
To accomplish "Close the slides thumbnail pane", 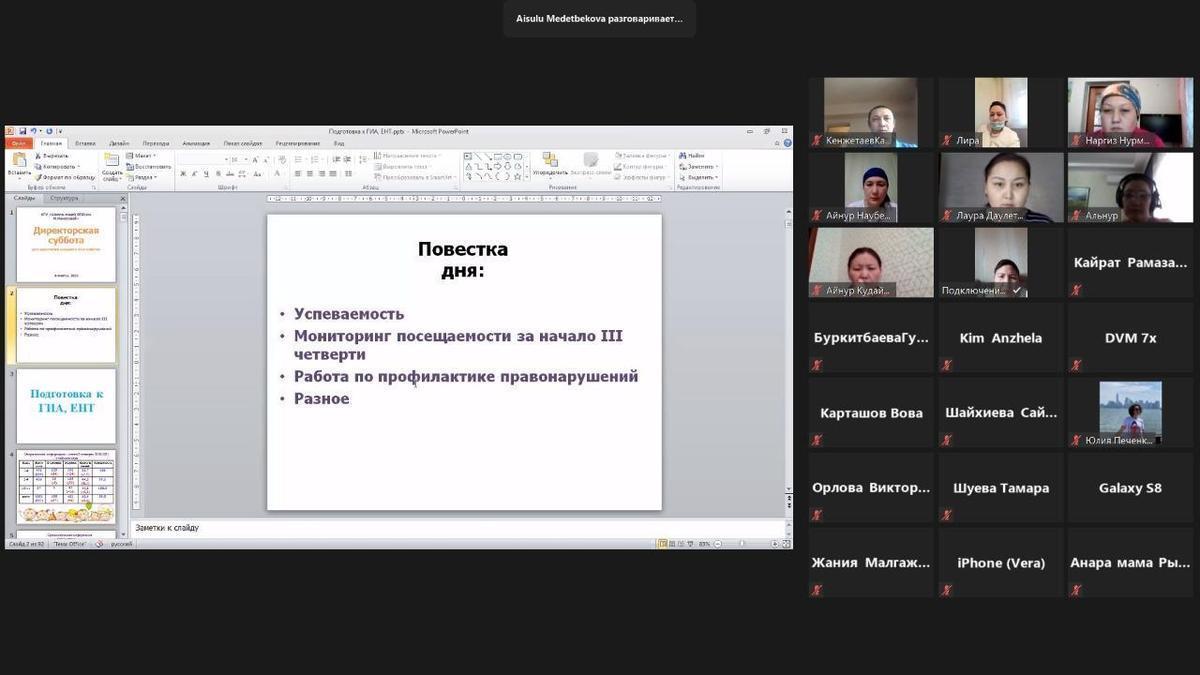I will 124,198.
